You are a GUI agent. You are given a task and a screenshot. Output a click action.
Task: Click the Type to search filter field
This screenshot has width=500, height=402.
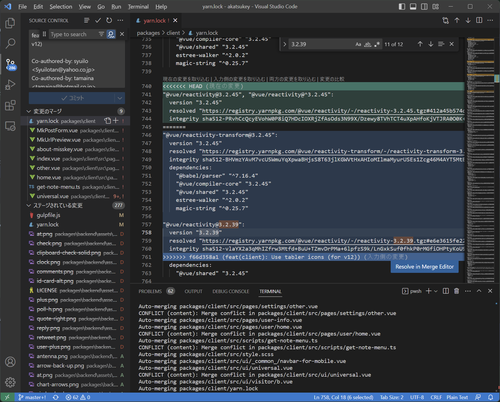click(x=73, y=34)
